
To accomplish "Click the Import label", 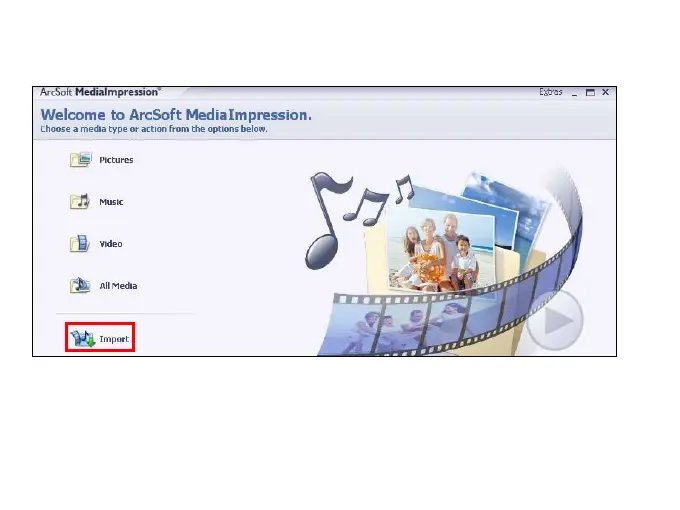I will click(114, 339).
